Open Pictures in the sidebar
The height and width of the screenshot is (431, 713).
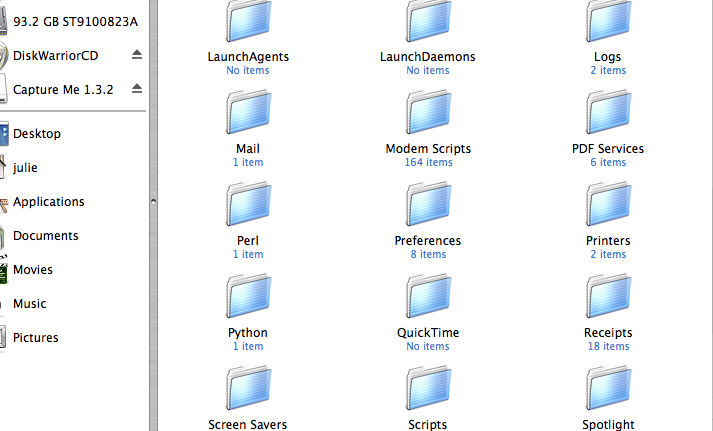(35, 338)
